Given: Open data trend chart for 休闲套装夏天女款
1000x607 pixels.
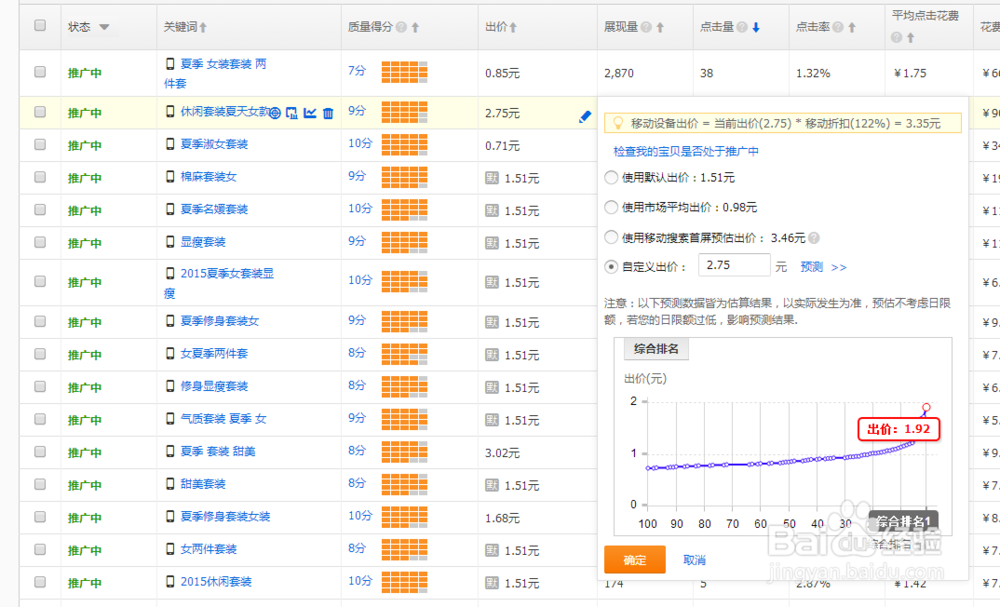Looking at the screenshot, I should (309, 113).
